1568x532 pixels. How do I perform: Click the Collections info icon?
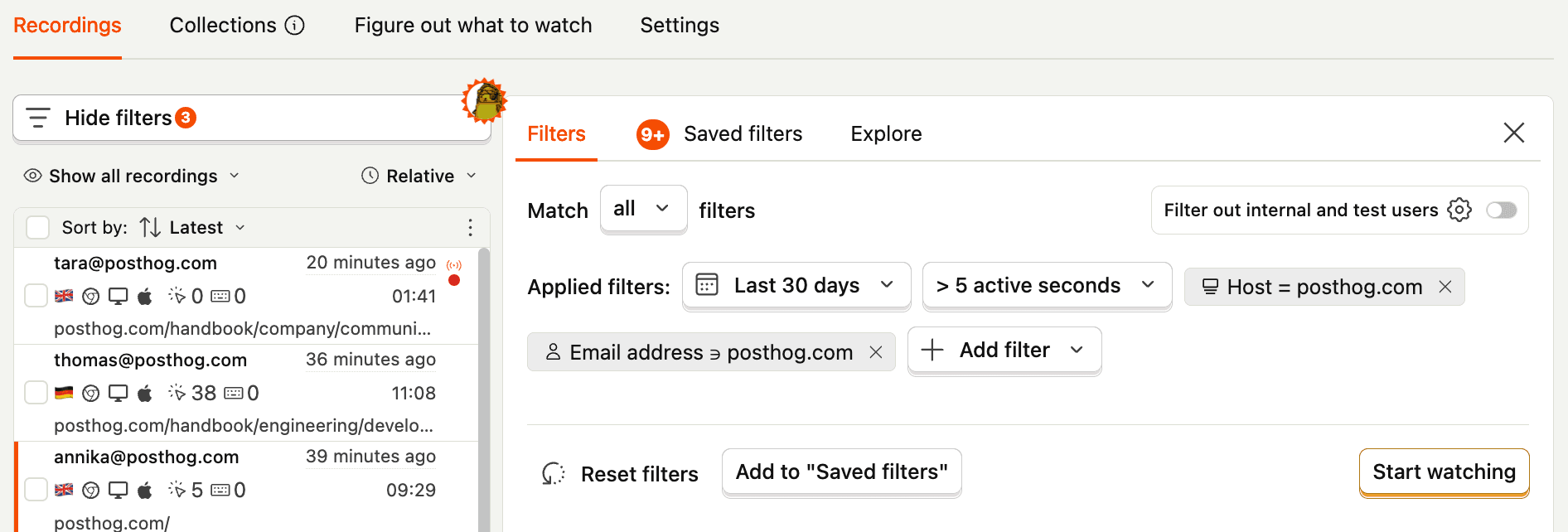point(295,26)
